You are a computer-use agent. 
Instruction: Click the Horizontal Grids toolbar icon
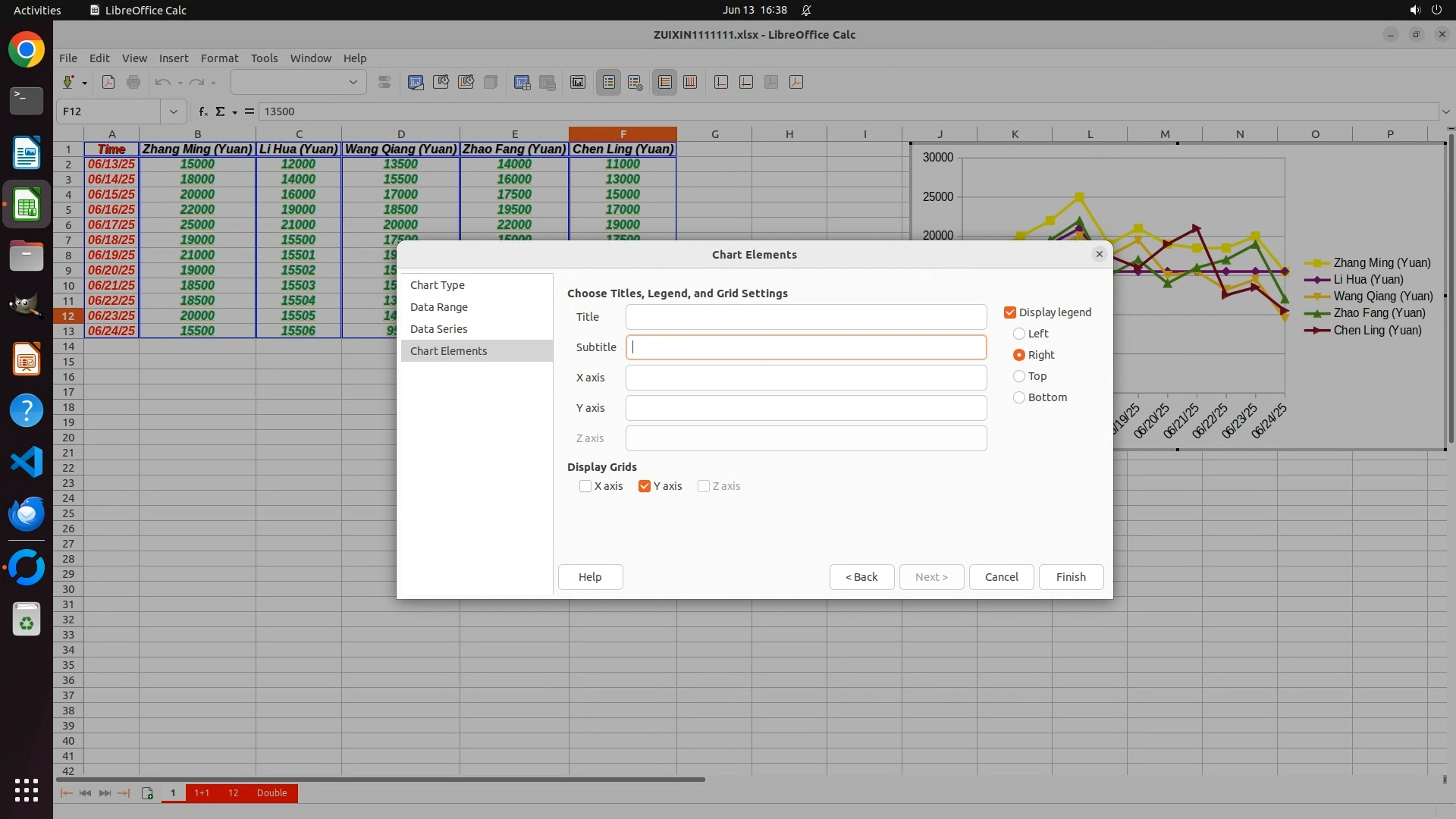[665, 83]
